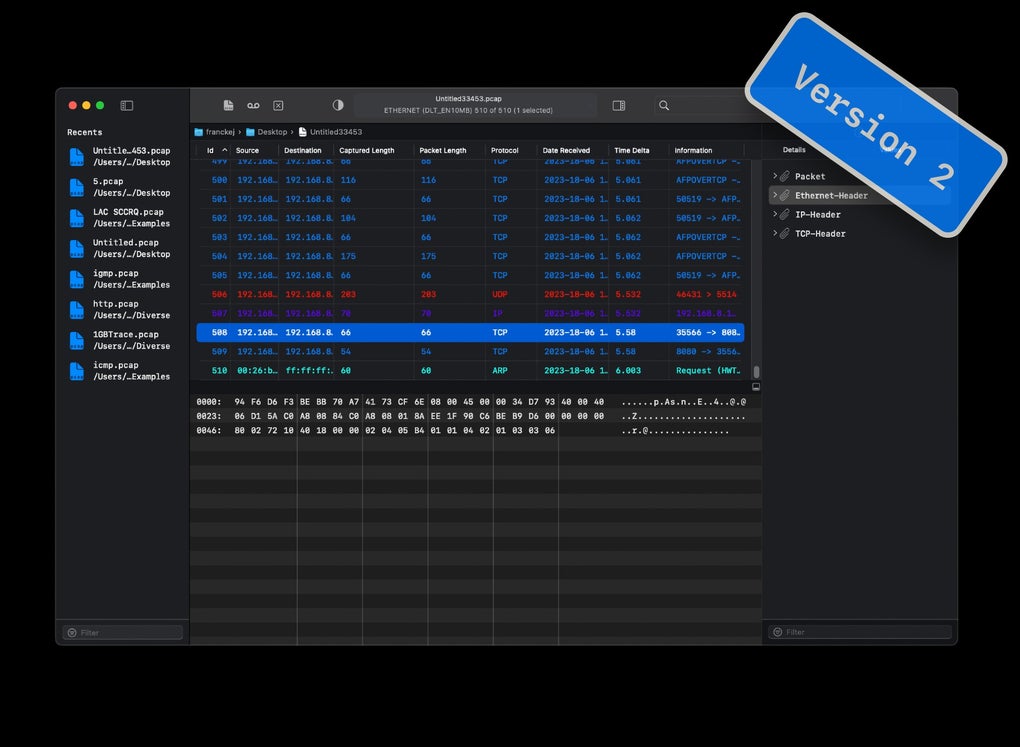Image resolution: width=1020 pixels, height=747 pixels.
Task: Click the 5.pcap recent file icon
Action: pos(77,187)
